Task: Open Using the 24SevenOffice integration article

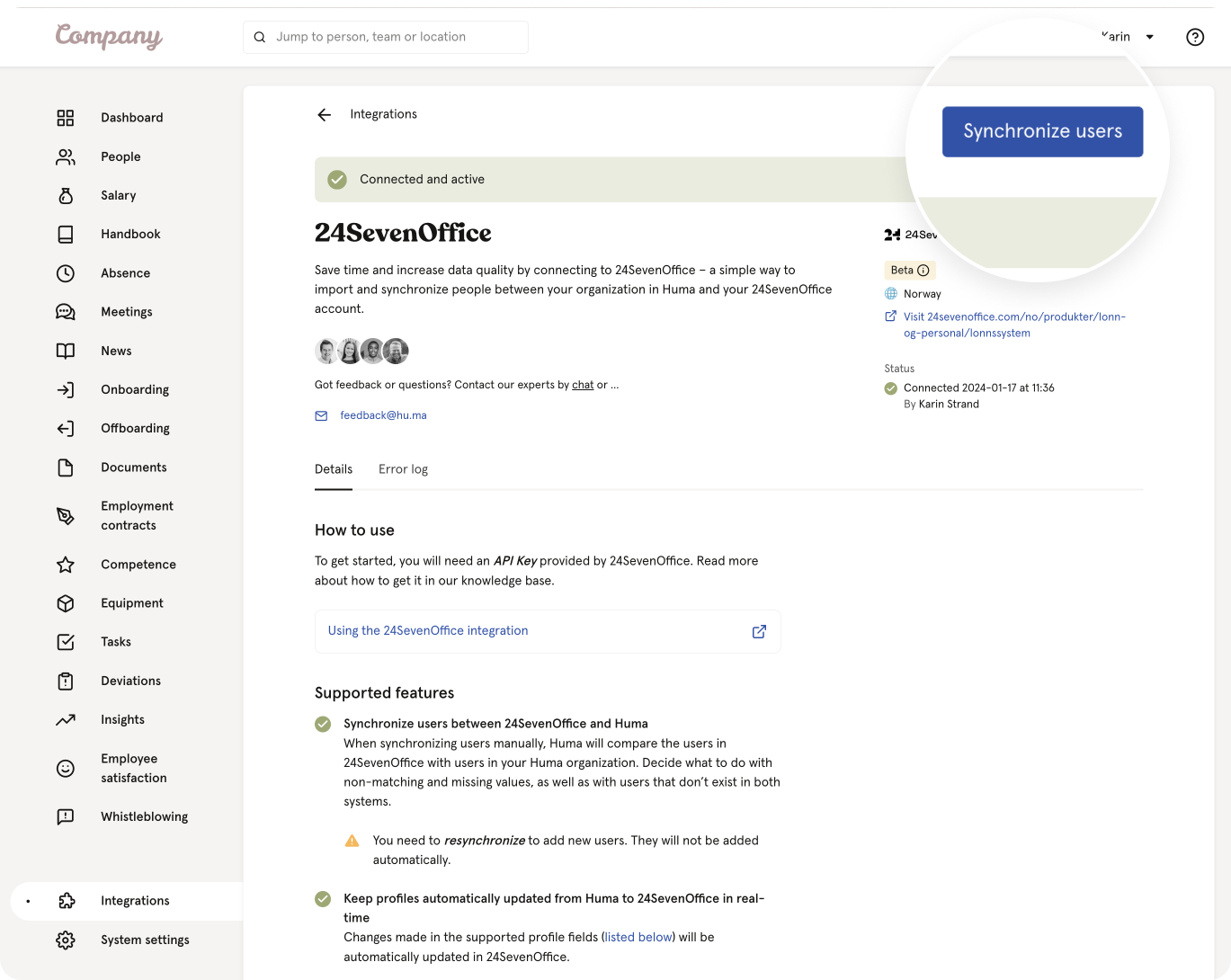Action: (548, 631)
